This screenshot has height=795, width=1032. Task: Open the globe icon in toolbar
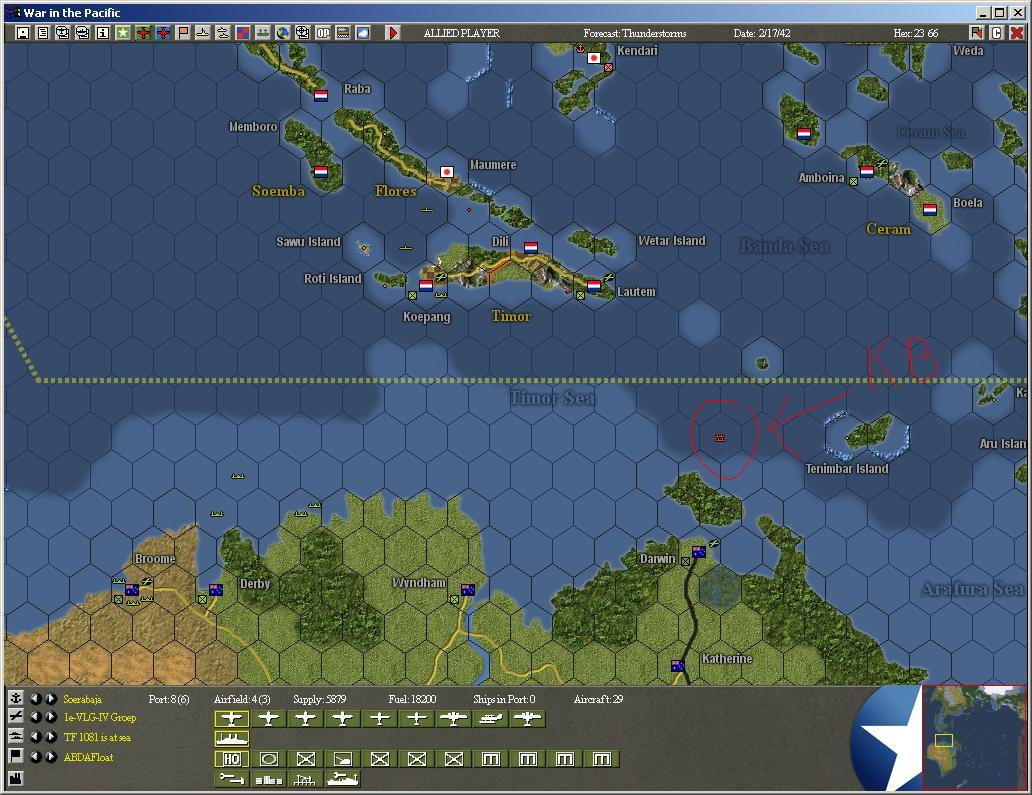(x=283, y=33)
